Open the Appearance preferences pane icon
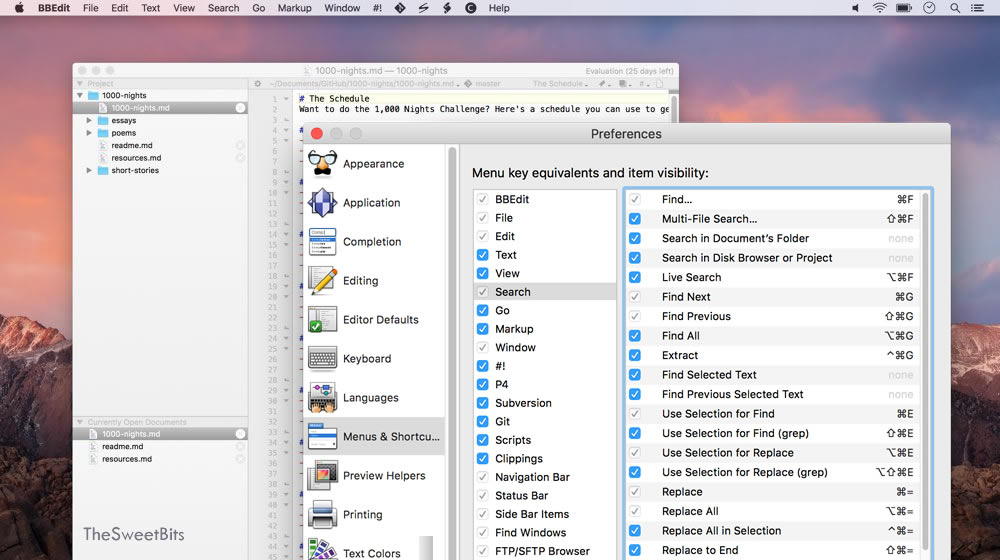The height and width of the screenshot is (560, 1000). click(323, 163)
